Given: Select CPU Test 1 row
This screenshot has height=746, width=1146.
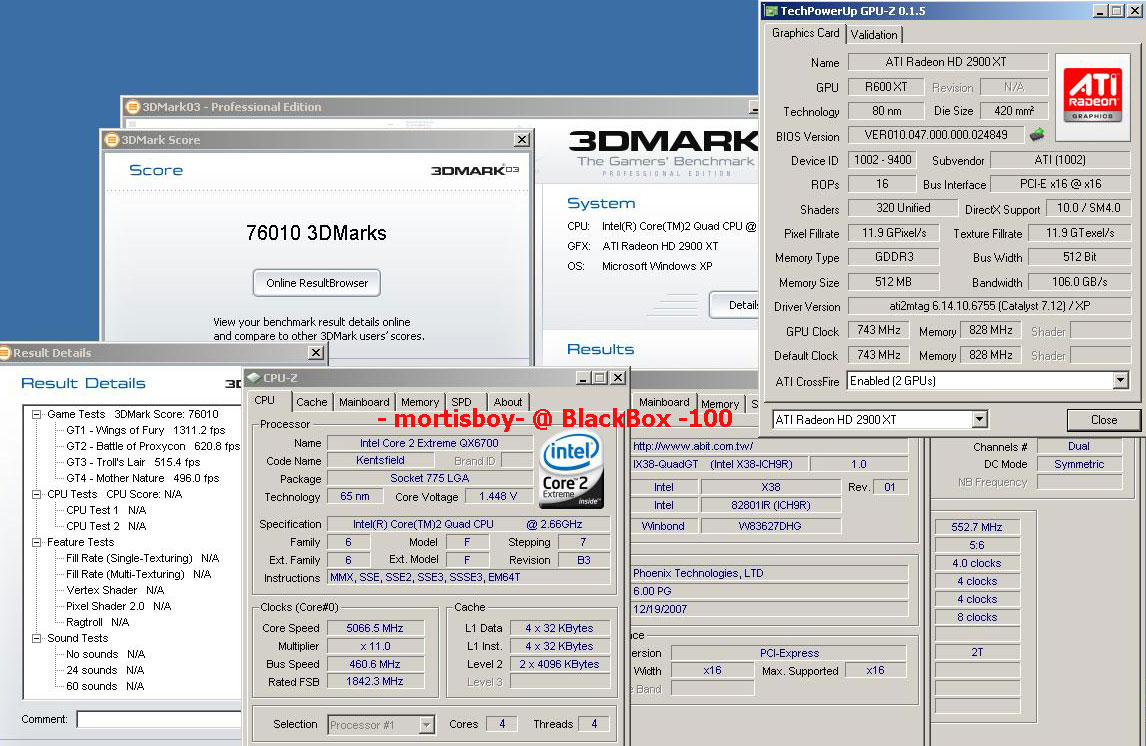Looking at the screenshot, I should (x=106, y=511).
